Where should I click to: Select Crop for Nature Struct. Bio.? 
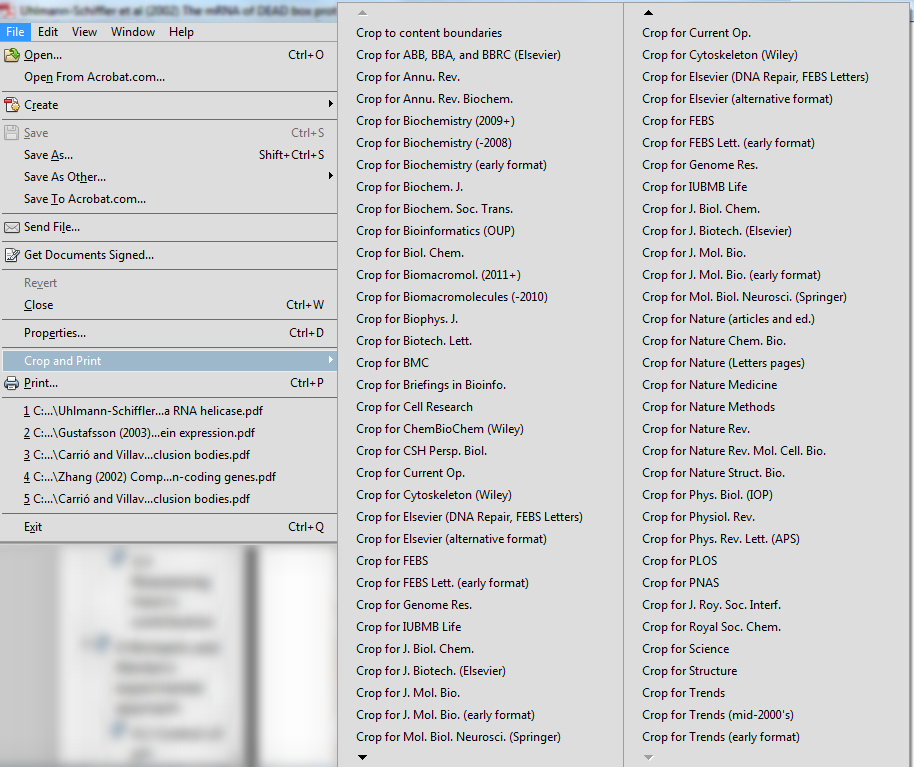[713, 473]
